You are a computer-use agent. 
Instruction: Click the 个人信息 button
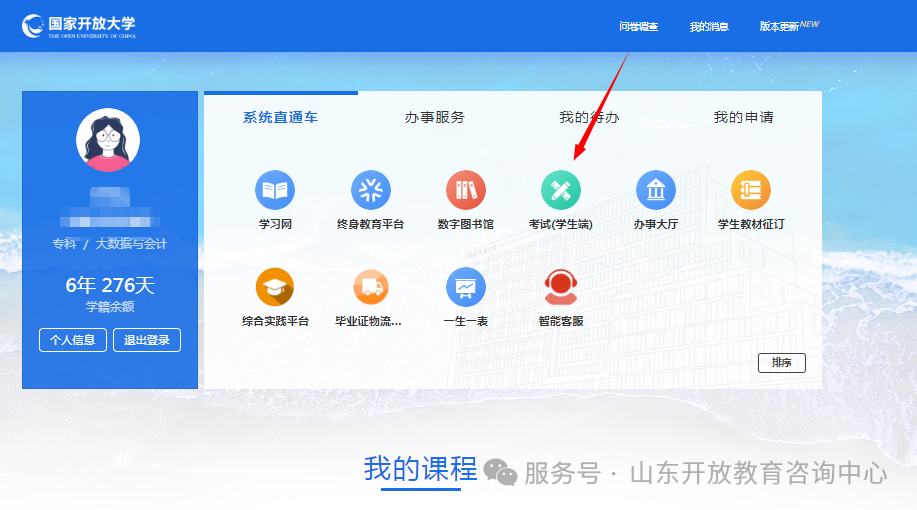point(73,340)
